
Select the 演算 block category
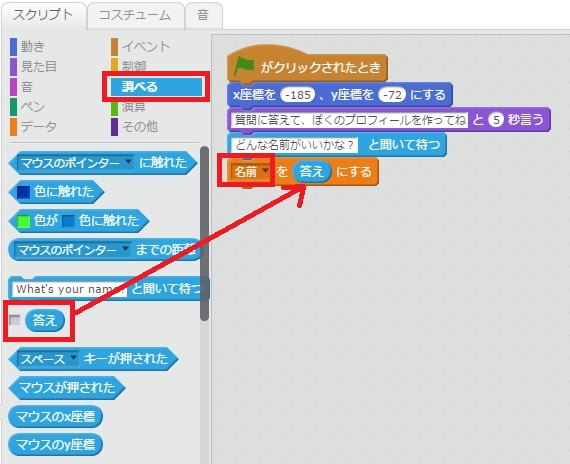click(134, 107)
